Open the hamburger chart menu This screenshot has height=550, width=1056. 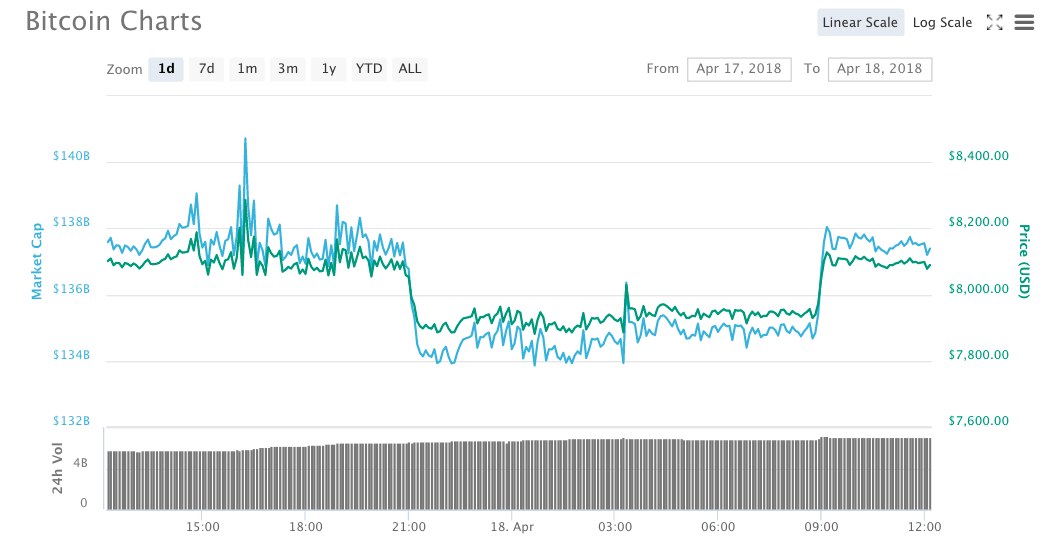(x=1024, y=22)
